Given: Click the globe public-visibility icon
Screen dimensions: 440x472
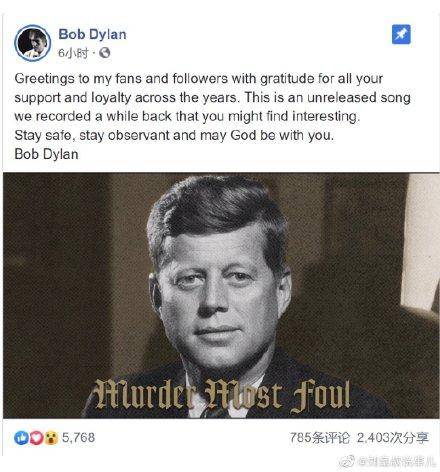Looking at the screenshot, I should tap(105, 53).
